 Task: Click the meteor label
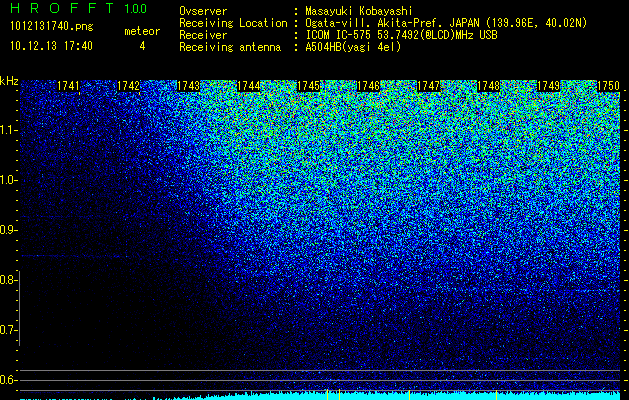[x=142, y=31]
